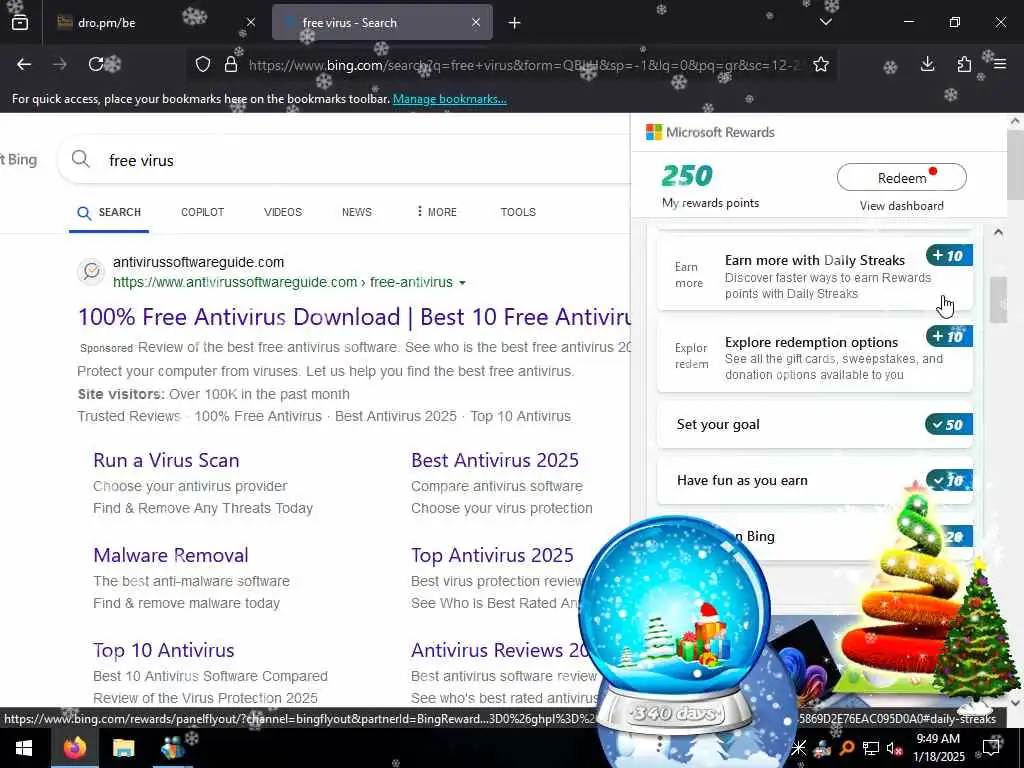Click the magnifier icon in Bing search box
The height and width of the screenshot is (768, 1024).
tap(81, 159)
